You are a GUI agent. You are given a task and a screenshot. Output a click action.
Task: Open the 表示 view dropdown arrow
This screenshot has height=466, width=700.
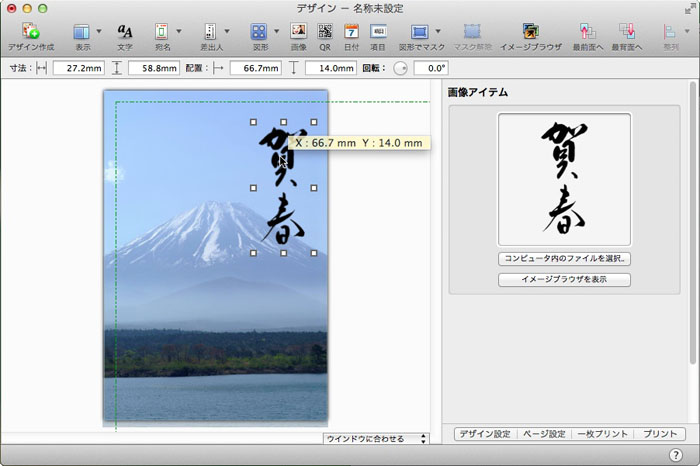coord(99,32)
